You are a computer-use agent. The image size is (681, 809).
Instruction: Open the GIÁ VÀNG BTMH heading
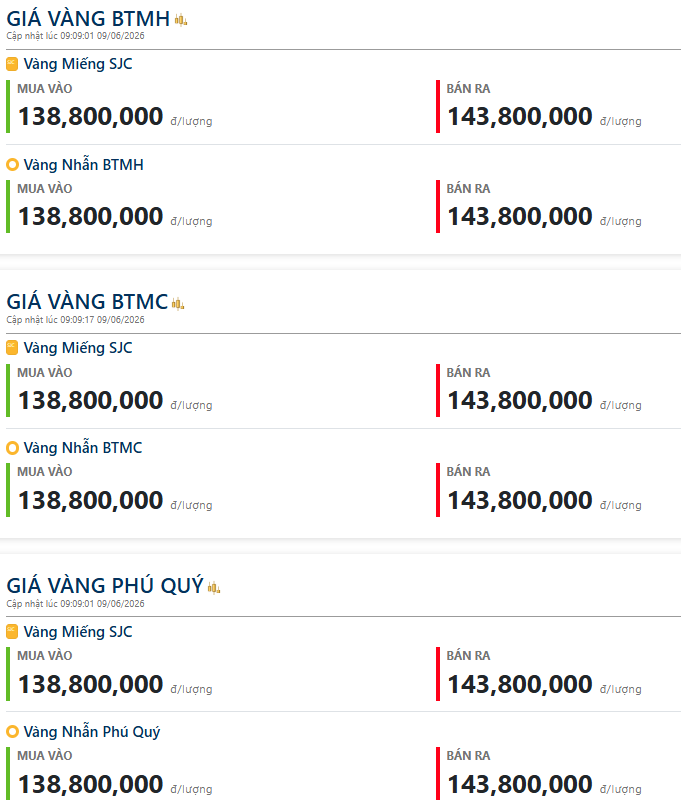click(x=88, y=19)
